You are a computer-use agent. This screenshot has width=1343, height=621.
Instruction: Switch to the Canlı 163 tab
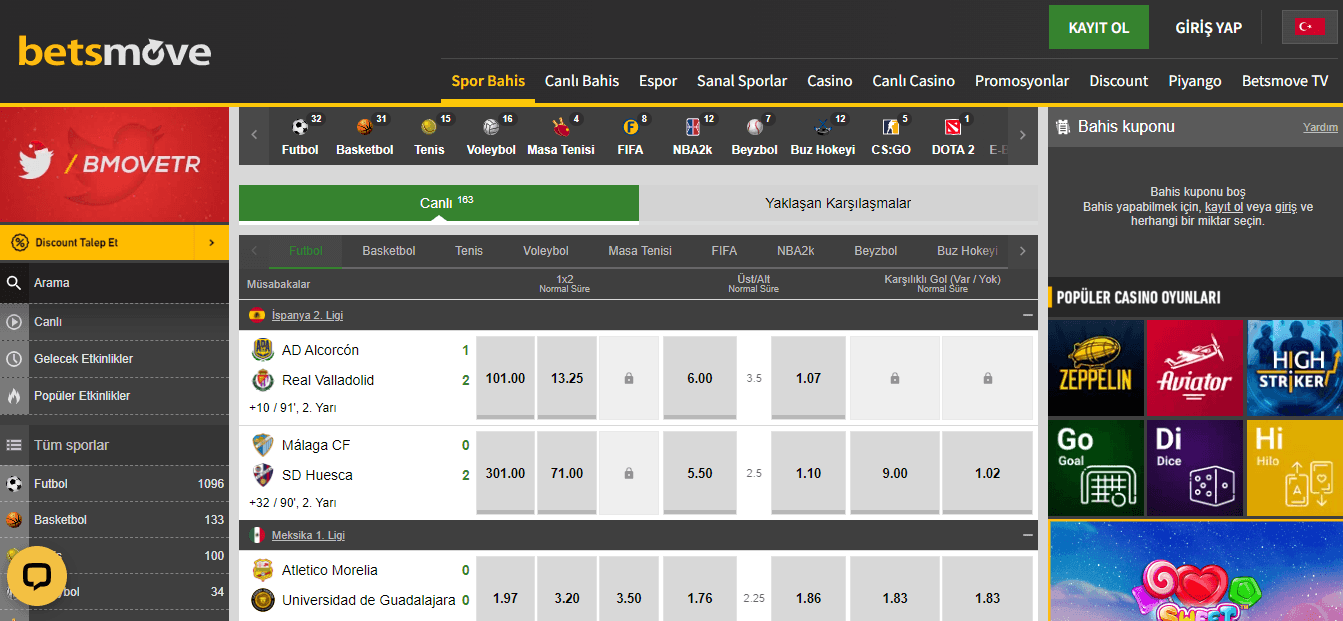(x=439, y=203)
